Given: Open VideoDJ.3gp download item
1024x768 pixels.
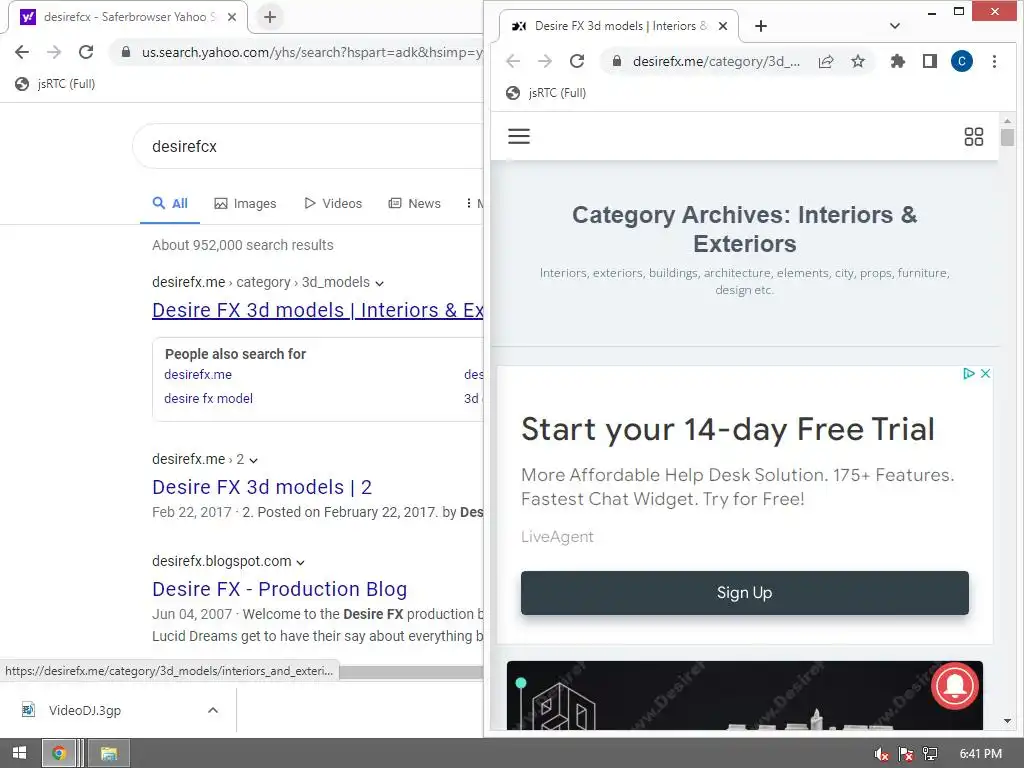Looking at the screenshot, I should coord(84,710).
